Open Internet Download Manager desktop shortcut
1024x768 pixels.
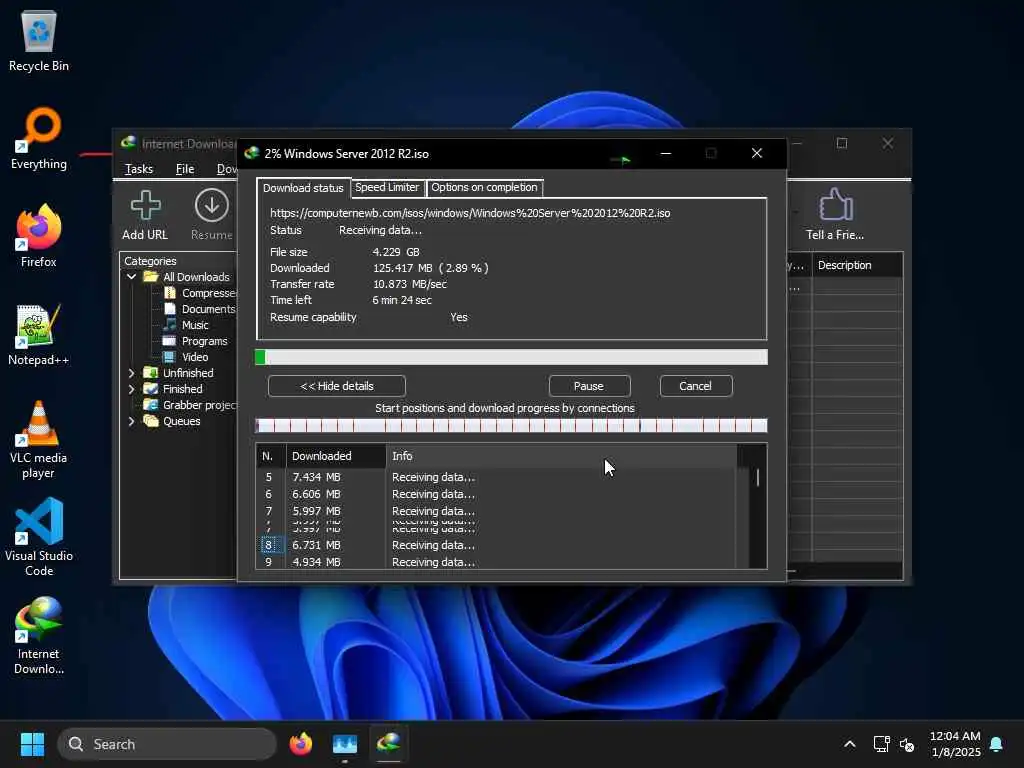pos(39,635)
